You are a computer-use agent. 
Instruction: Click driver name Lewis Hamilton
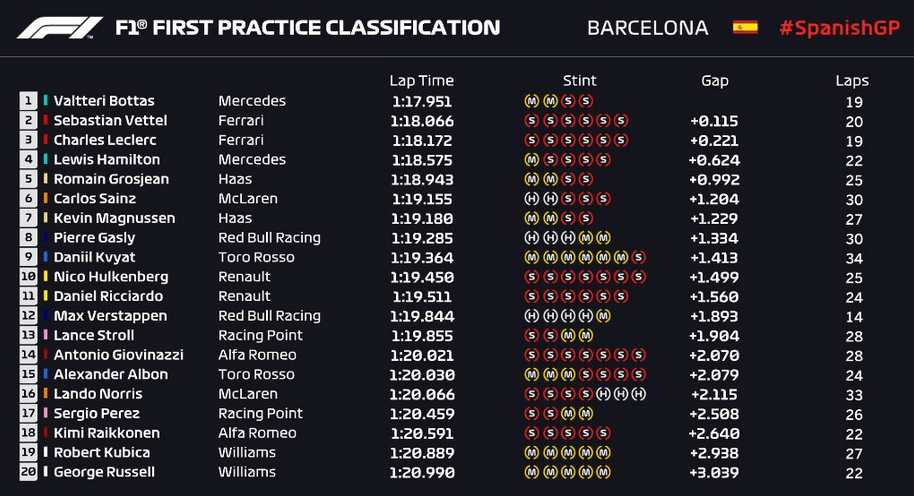click(x=107, y=160)
